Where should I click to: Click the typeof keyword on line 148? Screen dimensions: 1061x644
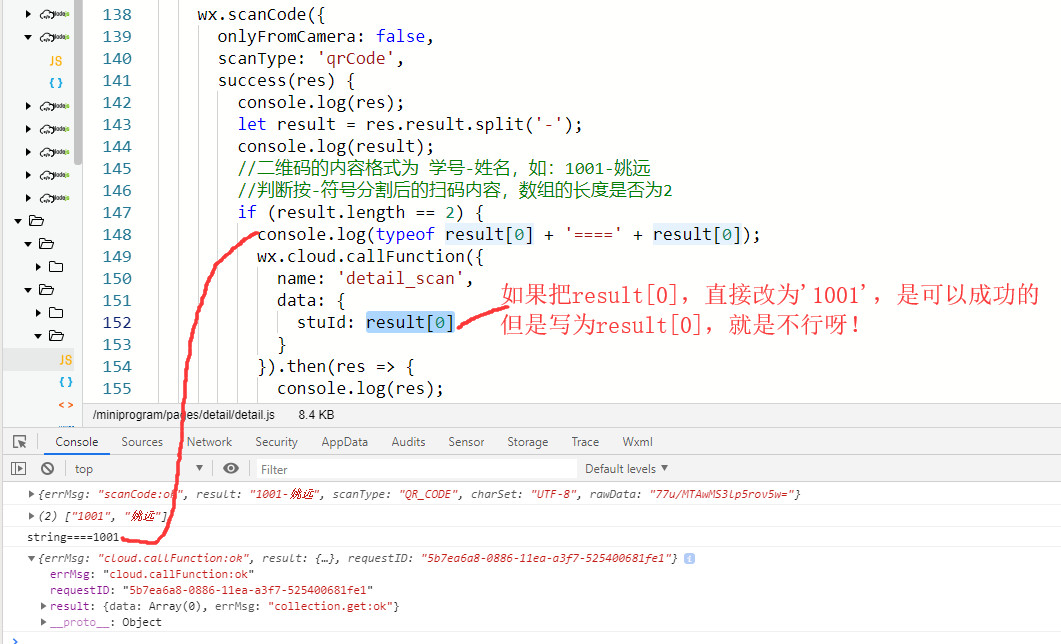coord(405,235)
